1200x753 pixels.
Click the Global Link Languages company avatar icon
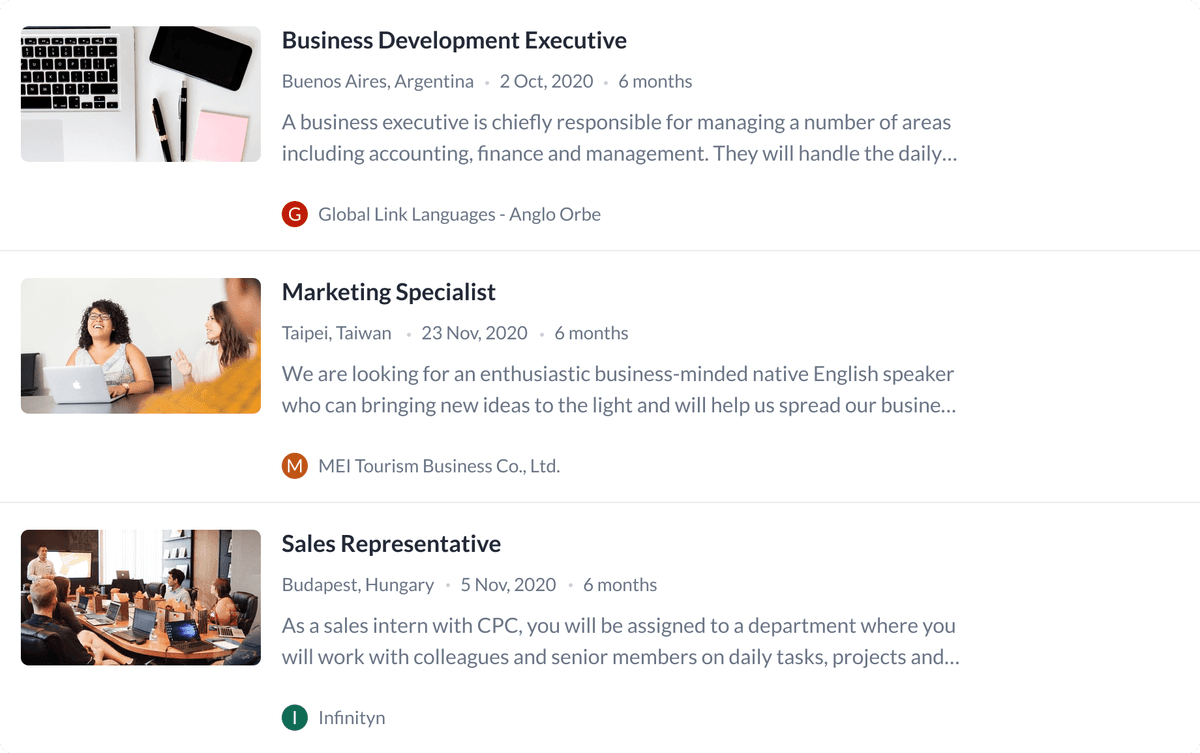point(295,214)
